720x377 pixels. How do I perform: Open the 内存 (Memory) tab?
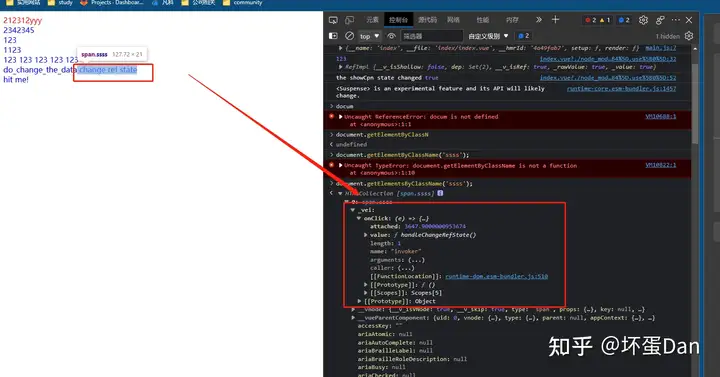point(512,20)
